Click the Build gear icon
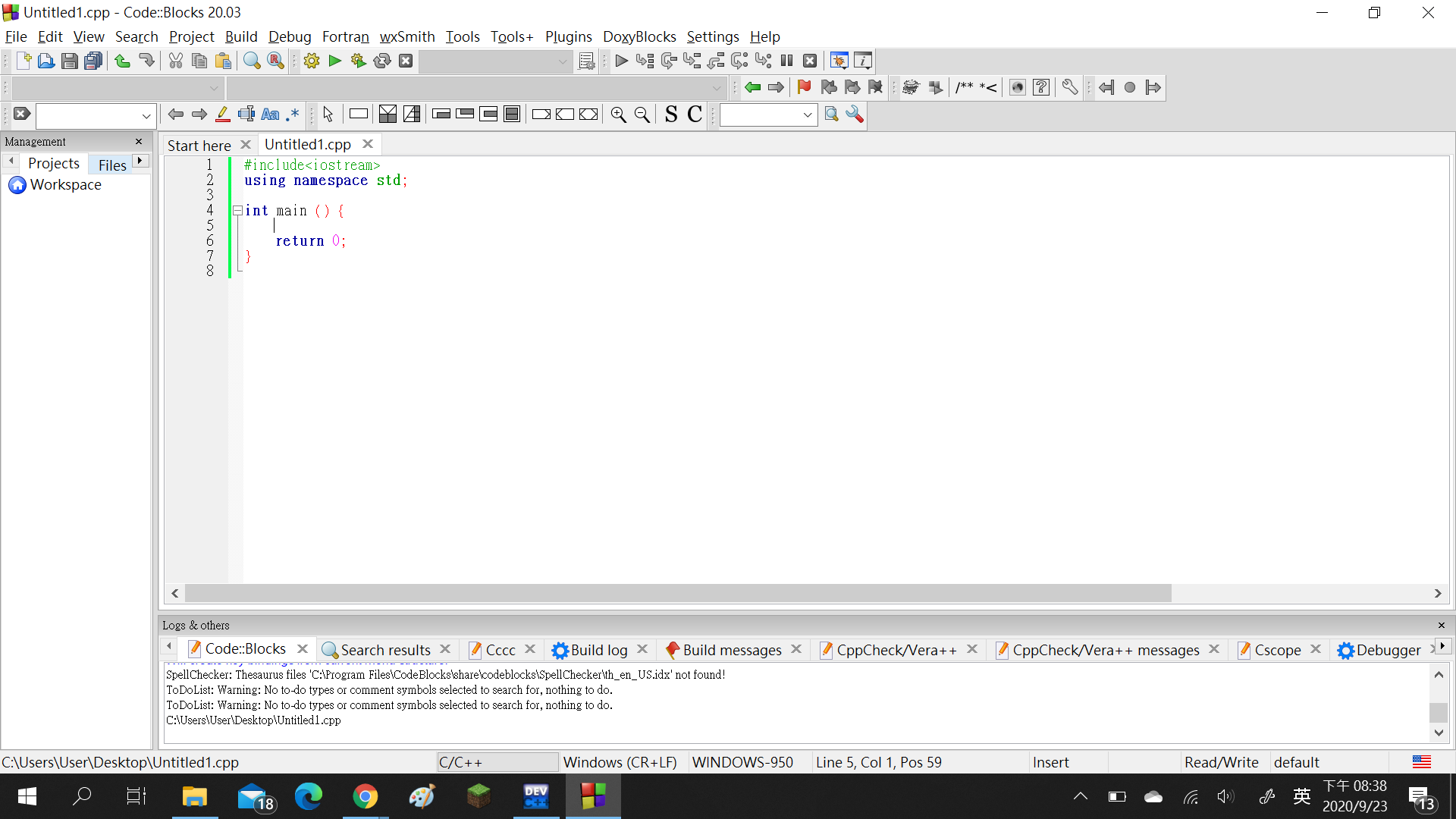 coord(311,61)
